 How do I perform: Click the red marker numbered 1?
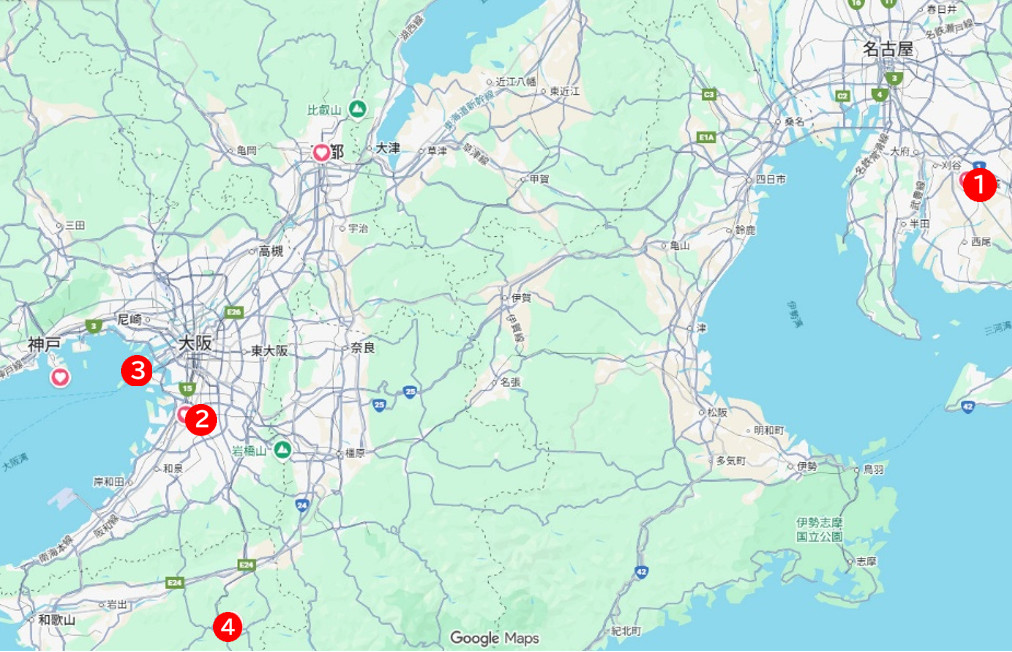(x=979, y=185)
